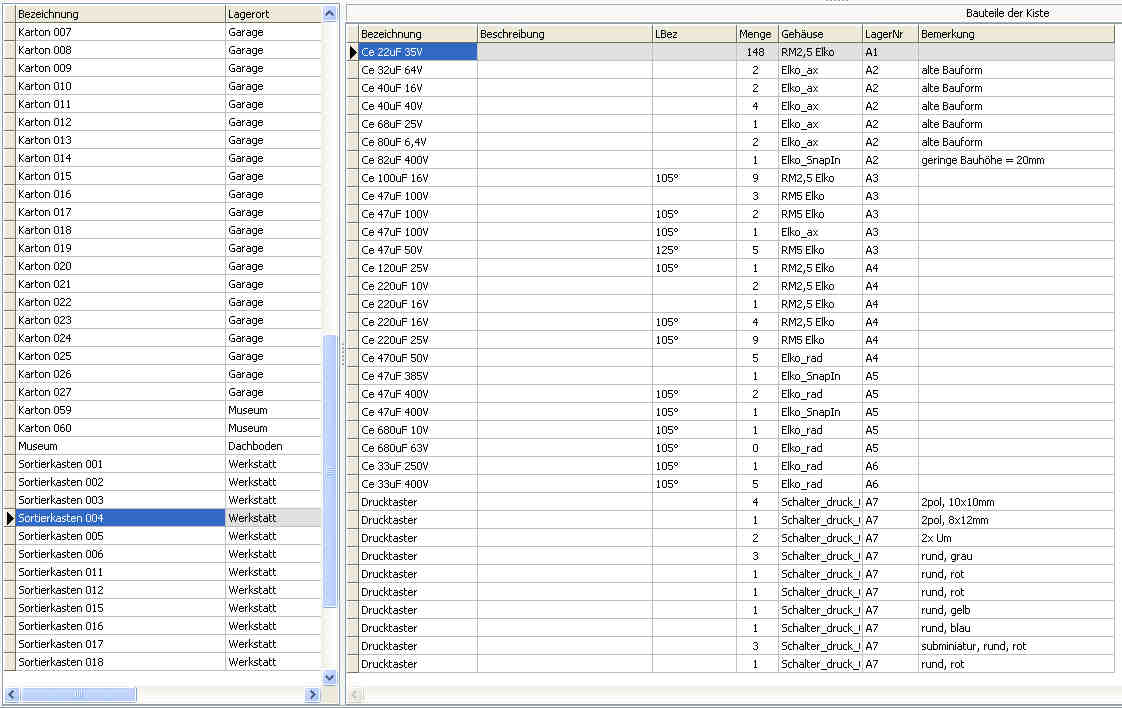Click row selector of Sortierkasten 004

[x=9, y=518]
